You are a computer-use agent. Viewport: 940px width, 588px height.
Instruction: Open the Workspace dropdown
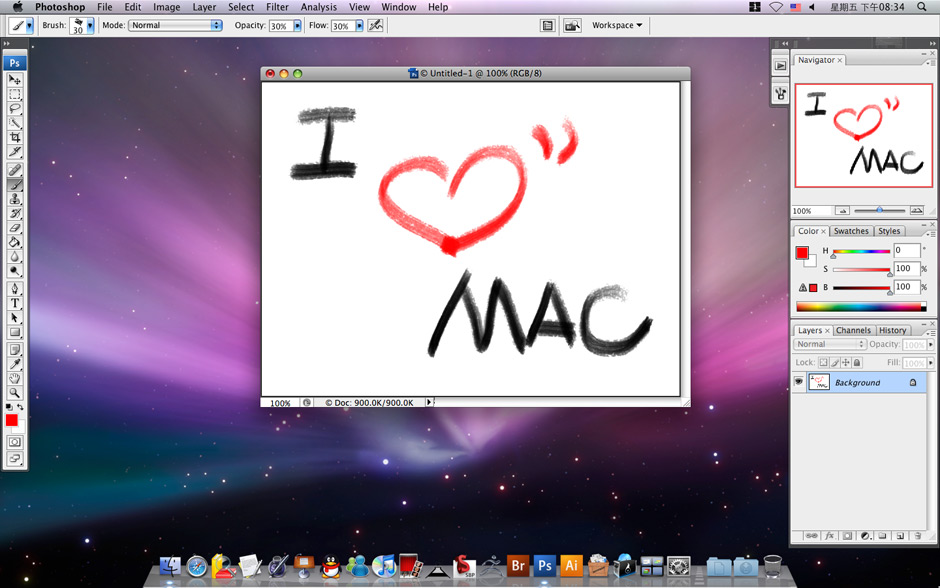[617, 25]
